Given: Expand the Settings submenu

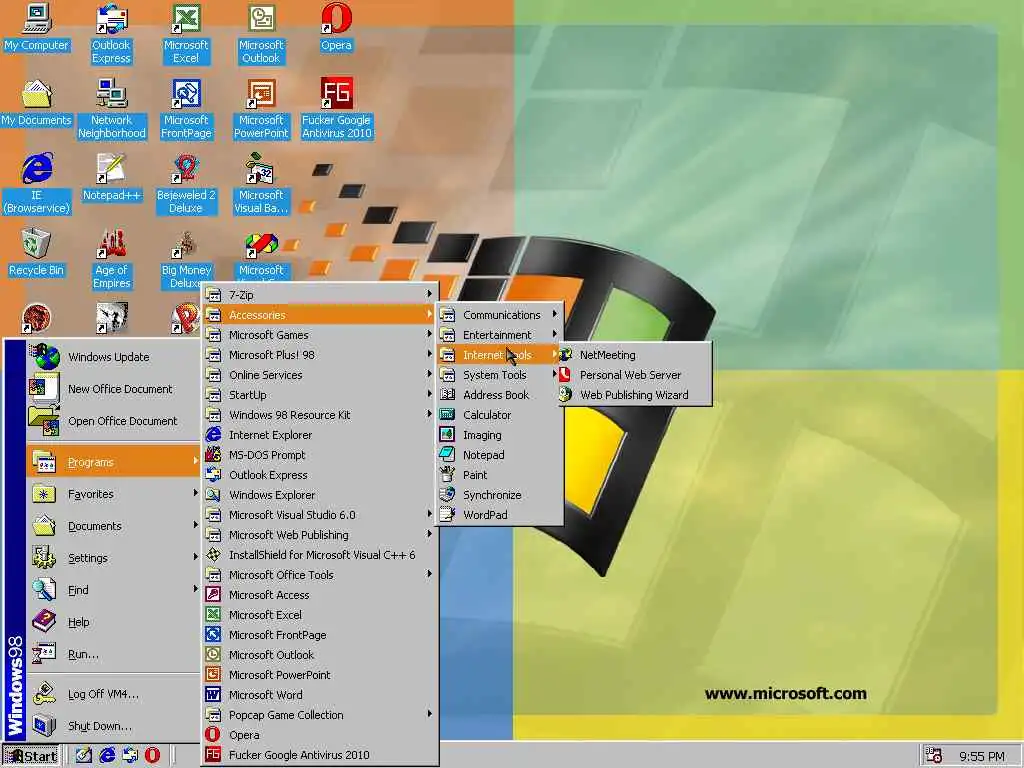Looking at the screenshot, I should click(x=113, y=558).
